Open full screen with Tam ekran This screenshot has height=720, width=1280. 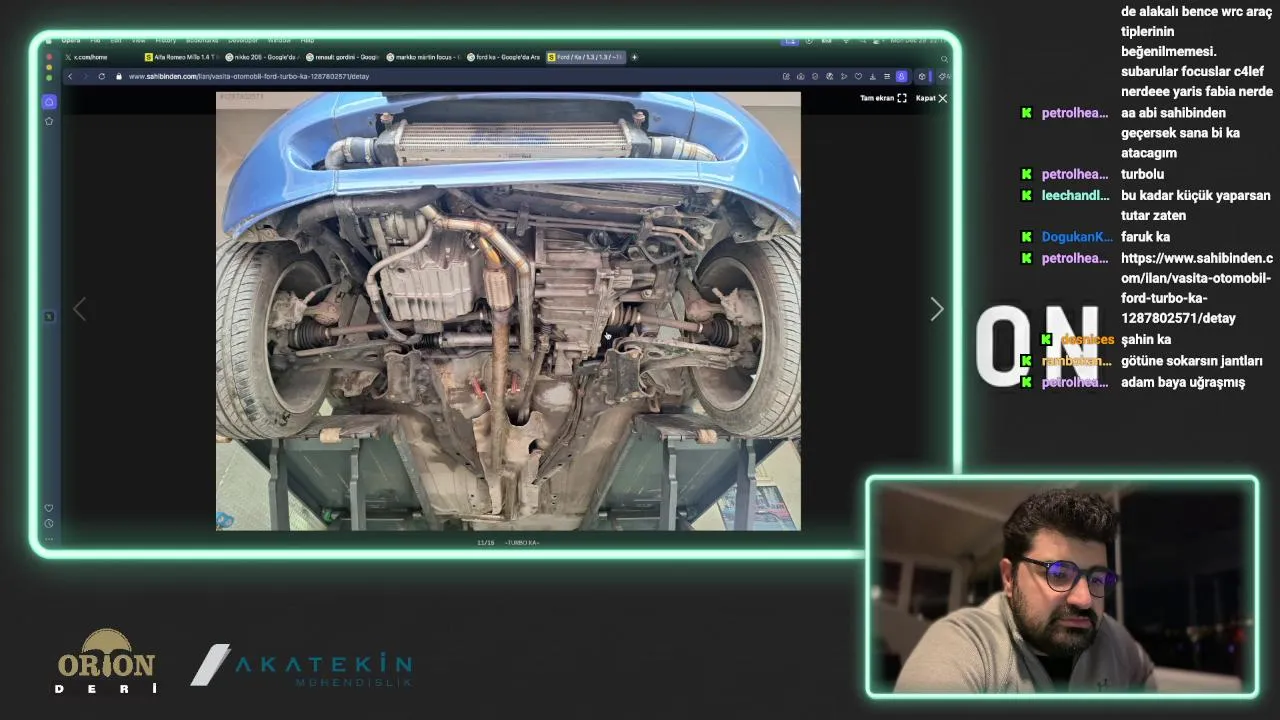pos(883,98)
